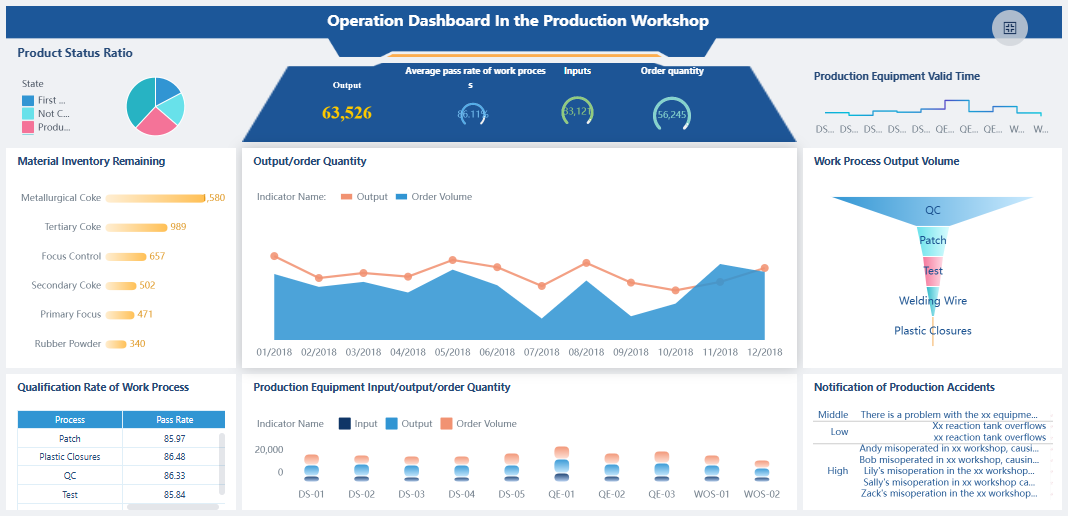Sort table by Process column header
Screen dimensions: 1068x516
point(70,420)
